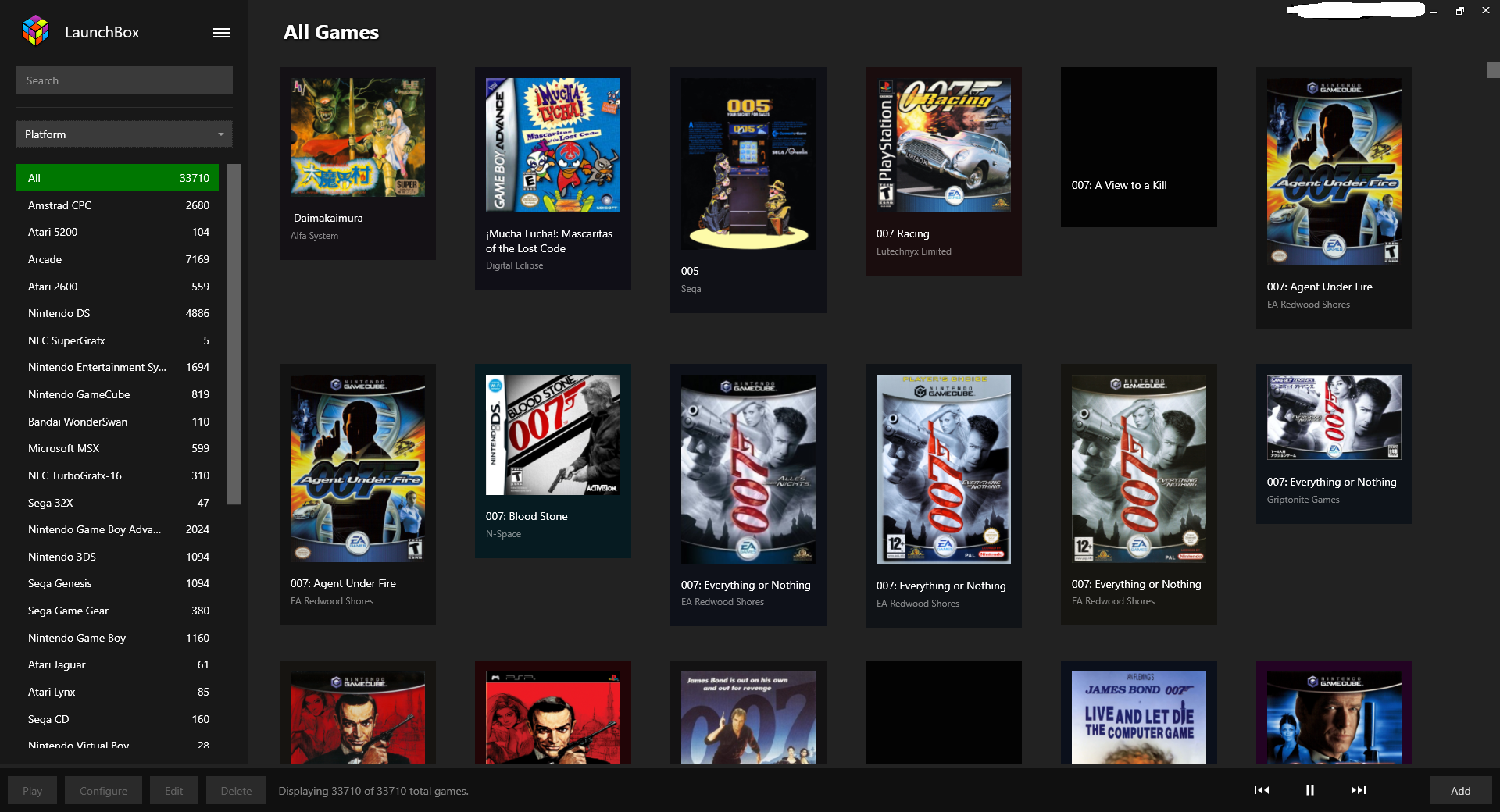Filter by Nintendo Game Boy platform
Image resolution: width=1500 pixels, height=812 pixels.
117,638
